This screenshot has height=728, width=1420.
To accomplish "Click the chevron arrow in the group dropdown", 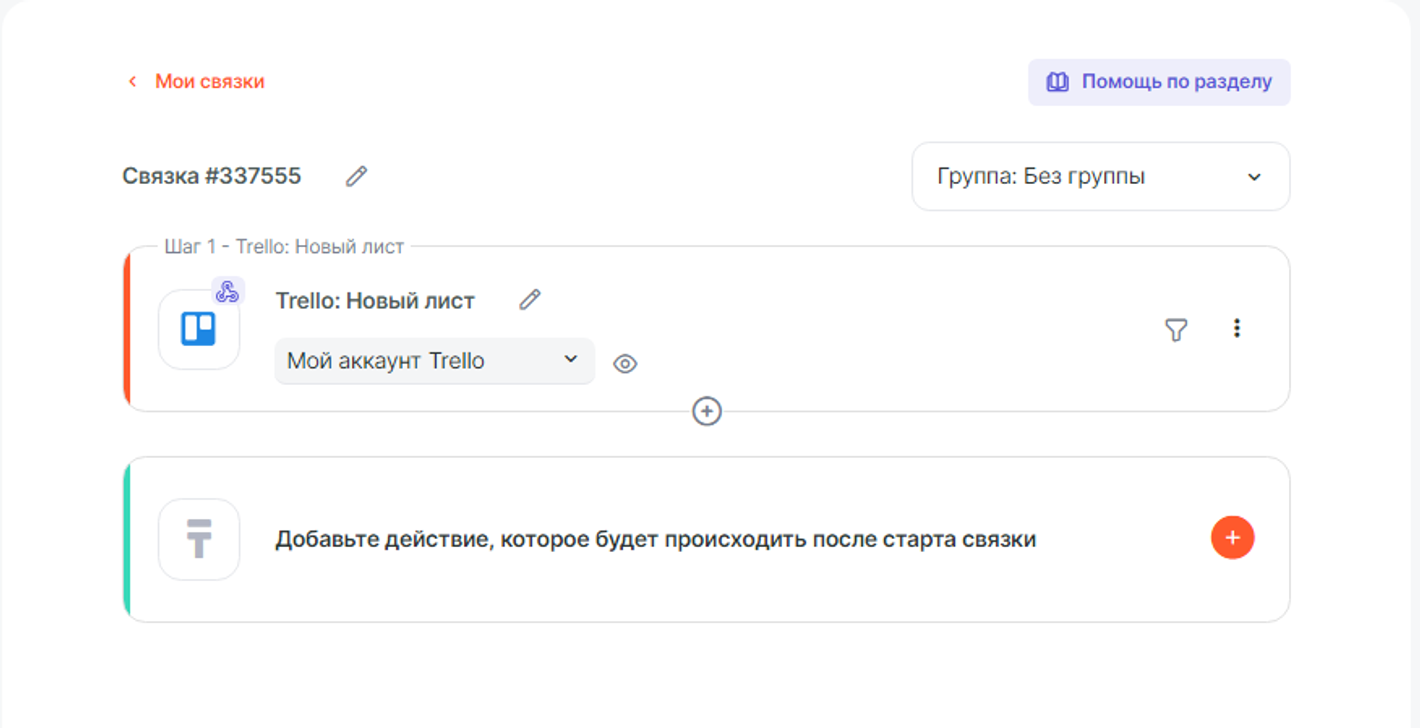I will pos(1254,177).
